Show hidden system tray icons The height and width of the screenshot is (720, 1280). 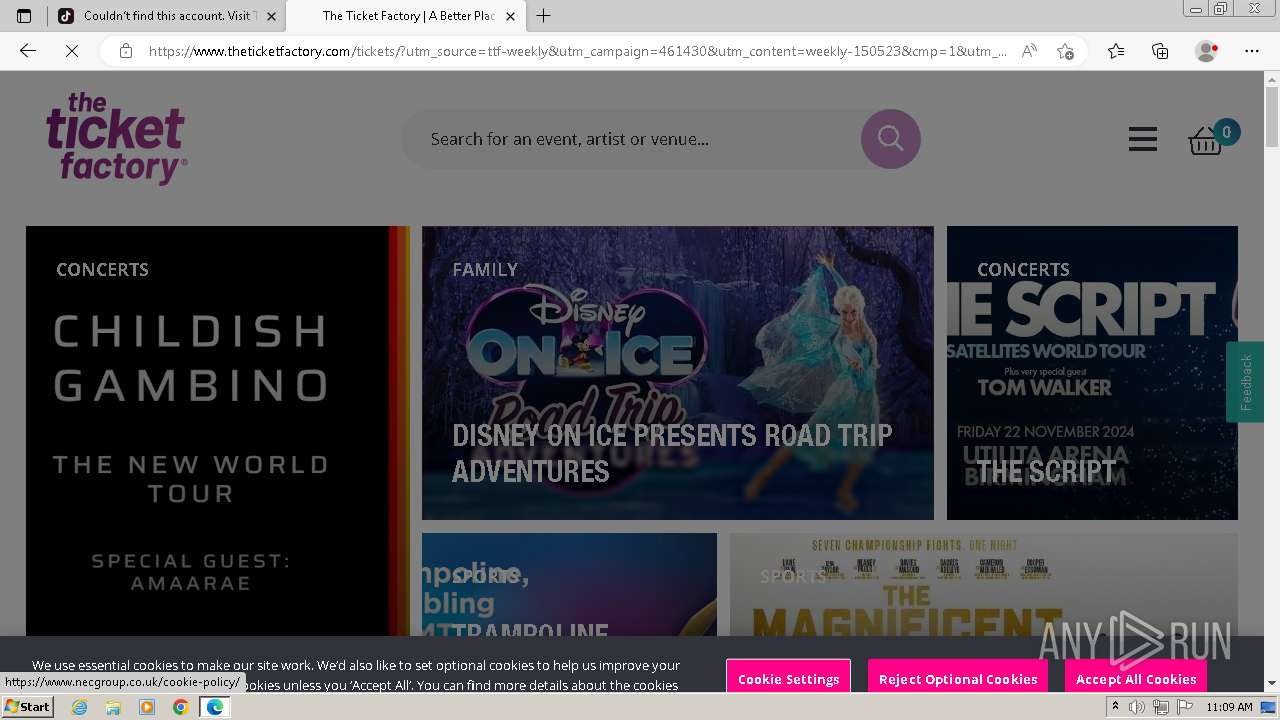point(1116,707)
